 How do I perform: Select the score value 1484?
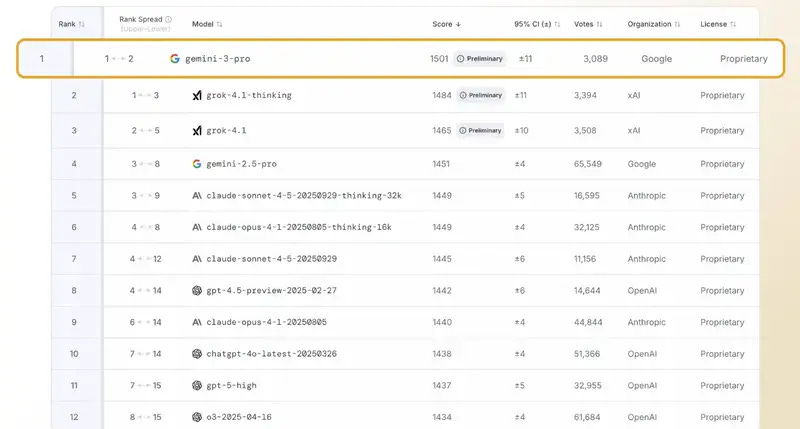[x=442, y=95]
